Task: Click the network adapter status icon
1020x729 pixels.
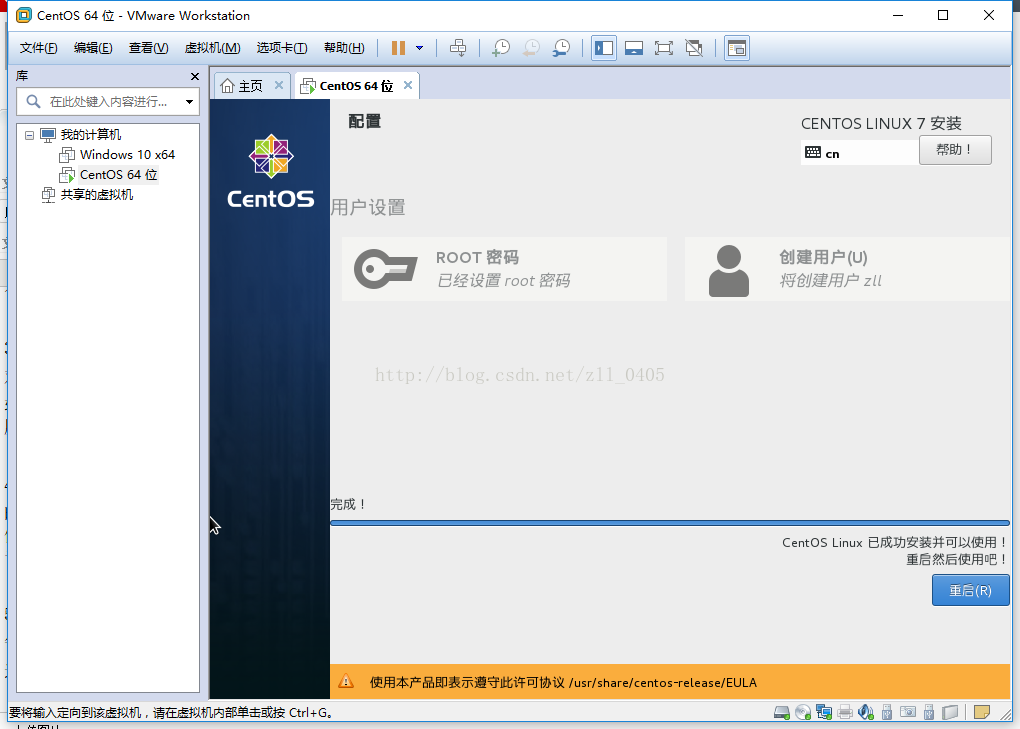Action: pyautogui.click(x=824, y=712)
